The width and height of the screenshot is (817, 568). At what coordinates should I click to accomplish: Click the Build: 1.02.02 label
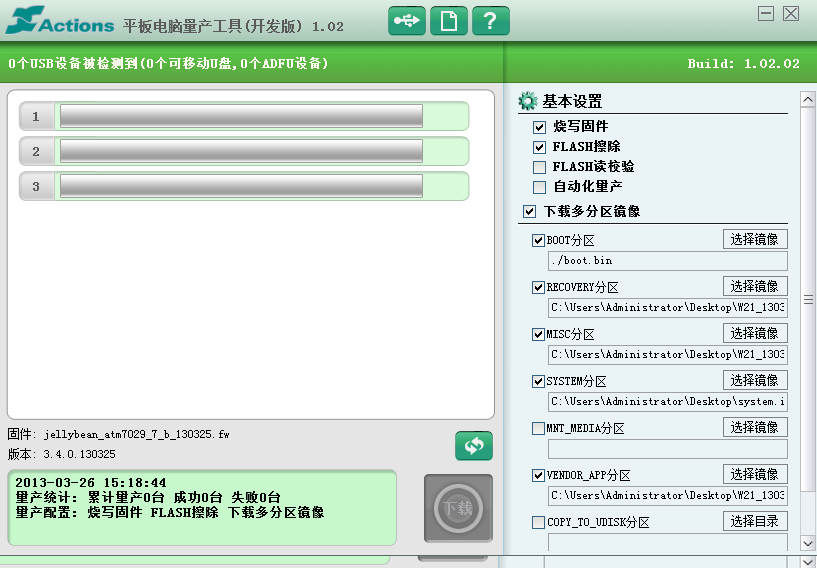click(744, 64)
